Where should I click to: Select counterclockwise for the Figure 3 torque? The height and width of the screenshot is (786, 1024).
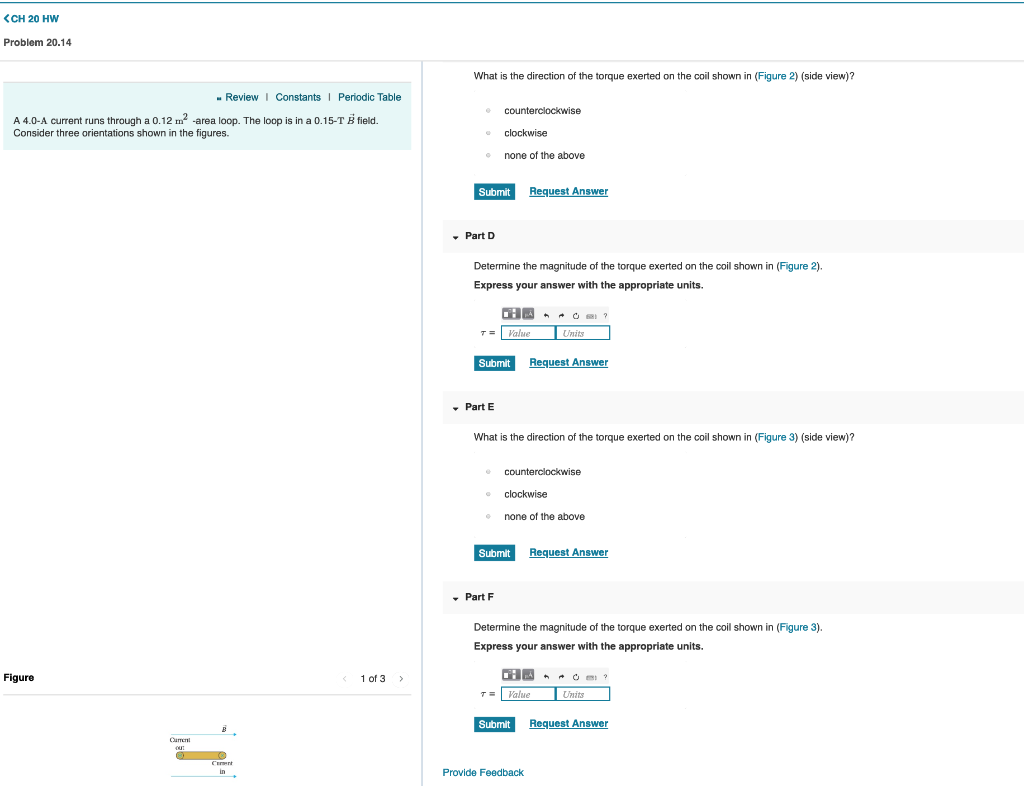point(488,471)
